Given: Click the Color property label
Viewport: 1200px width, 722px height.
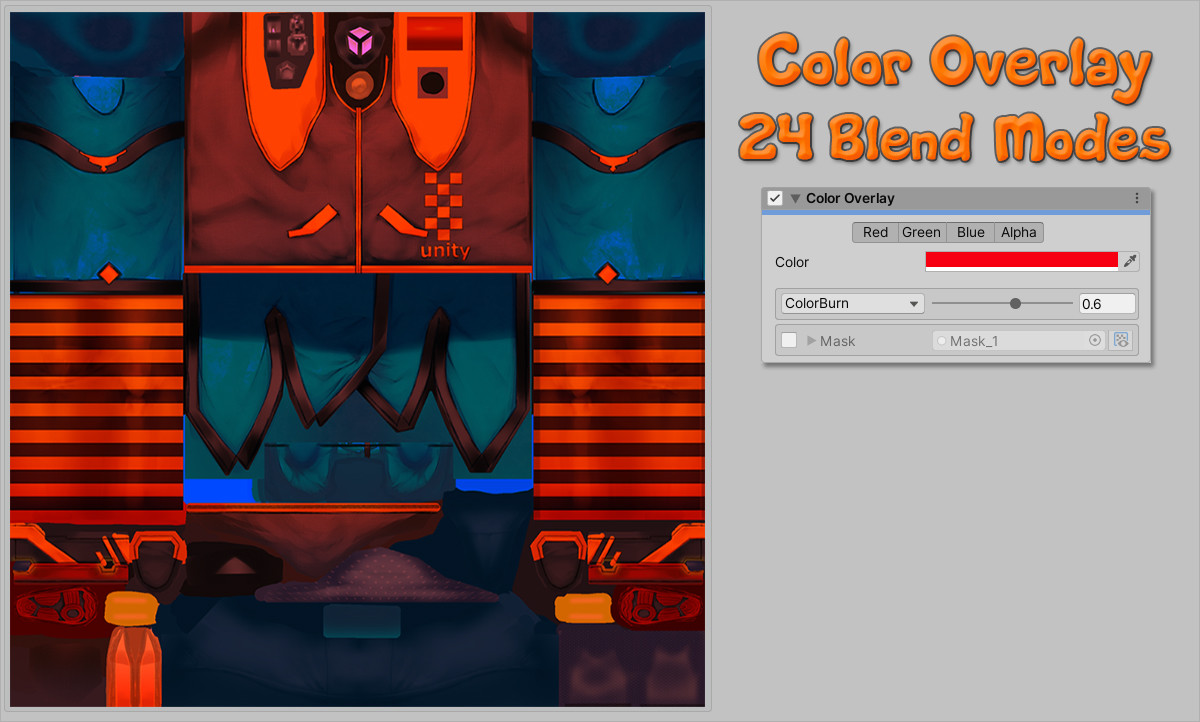Looking at the screenshot, I should tap(792, 262).
